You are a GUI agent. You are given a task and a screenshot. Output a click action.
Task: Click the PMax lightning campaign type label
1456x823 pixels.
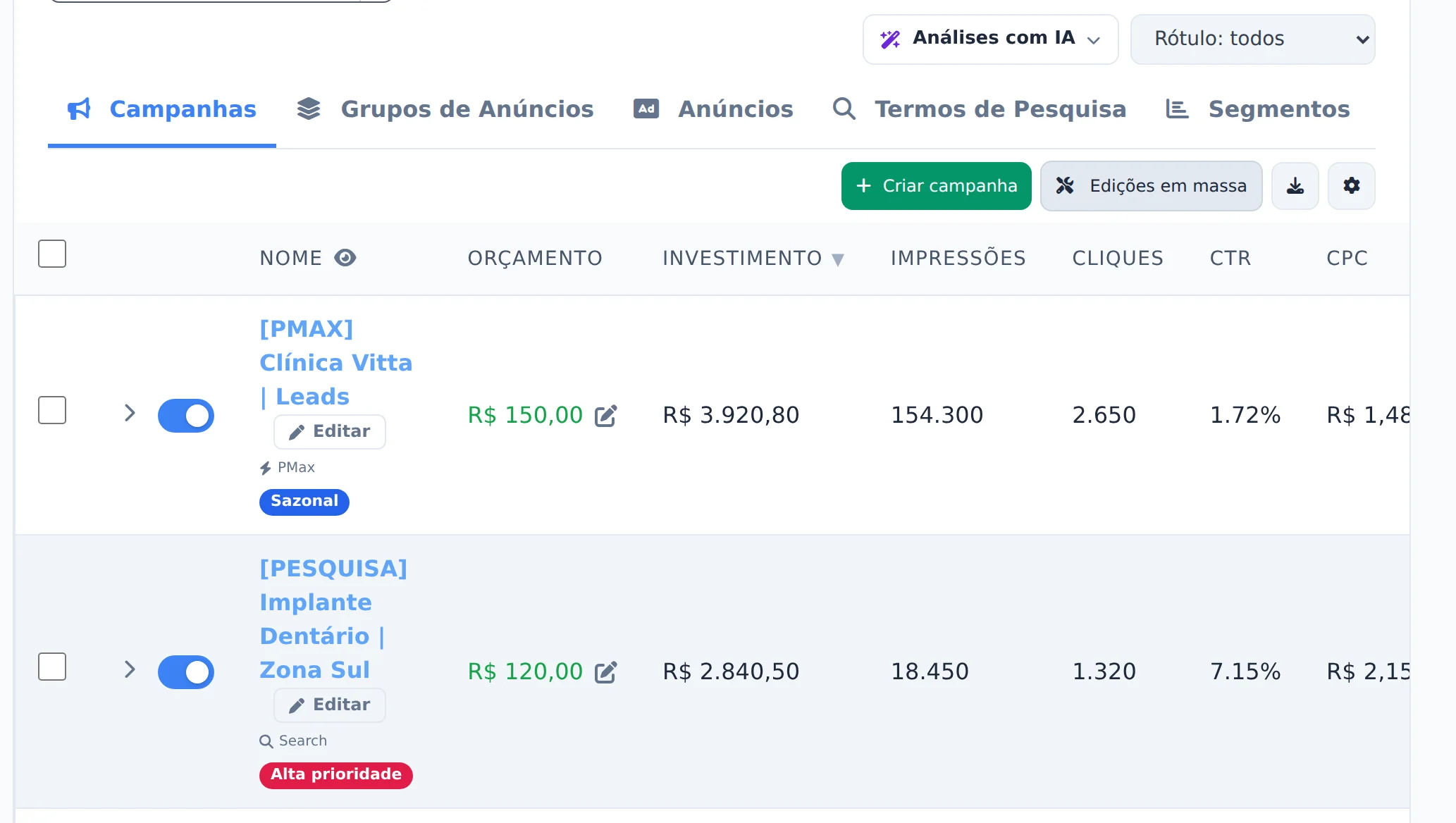[287, 468]
